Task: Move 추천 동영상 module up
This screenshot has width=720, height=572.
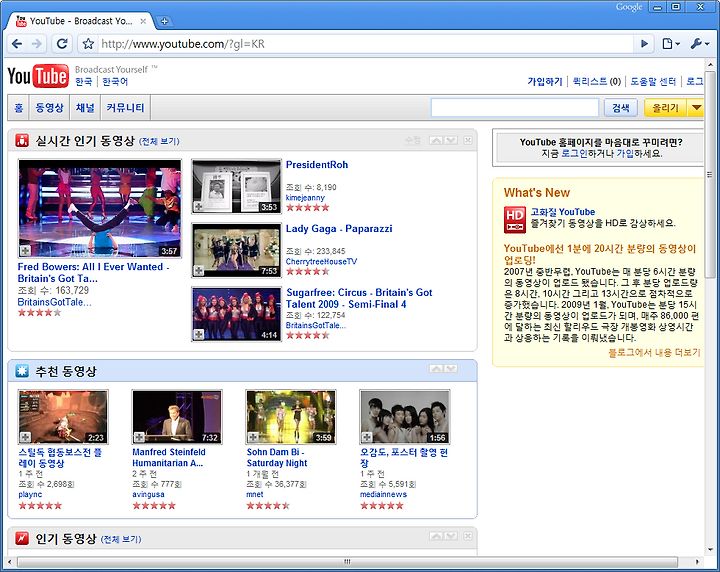Action: tap(436, 369)
